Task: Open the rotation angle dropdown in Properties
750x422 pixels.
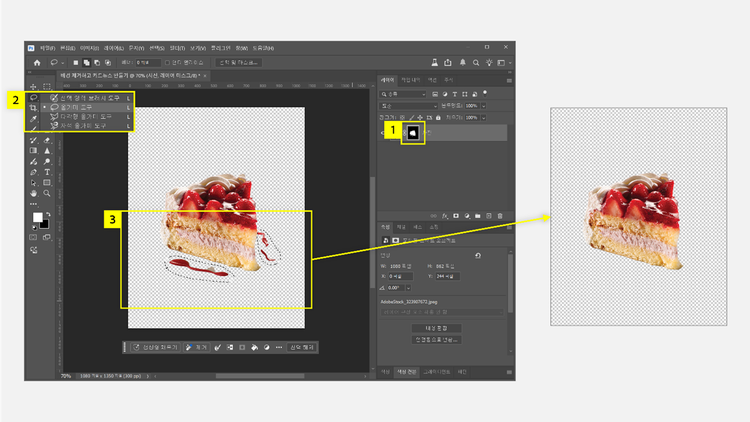Action: click(x=408, y=288)
